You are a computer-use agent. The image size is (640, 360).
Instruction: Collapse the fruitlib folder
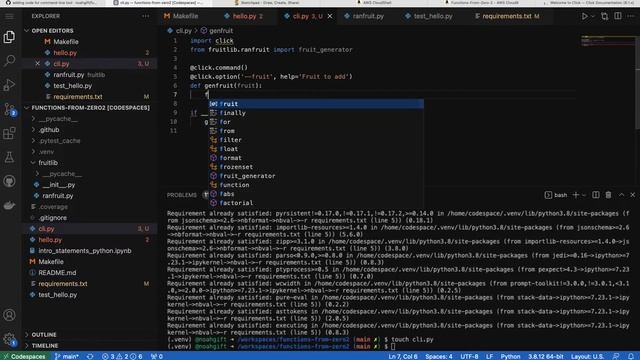tap(48, 163)
